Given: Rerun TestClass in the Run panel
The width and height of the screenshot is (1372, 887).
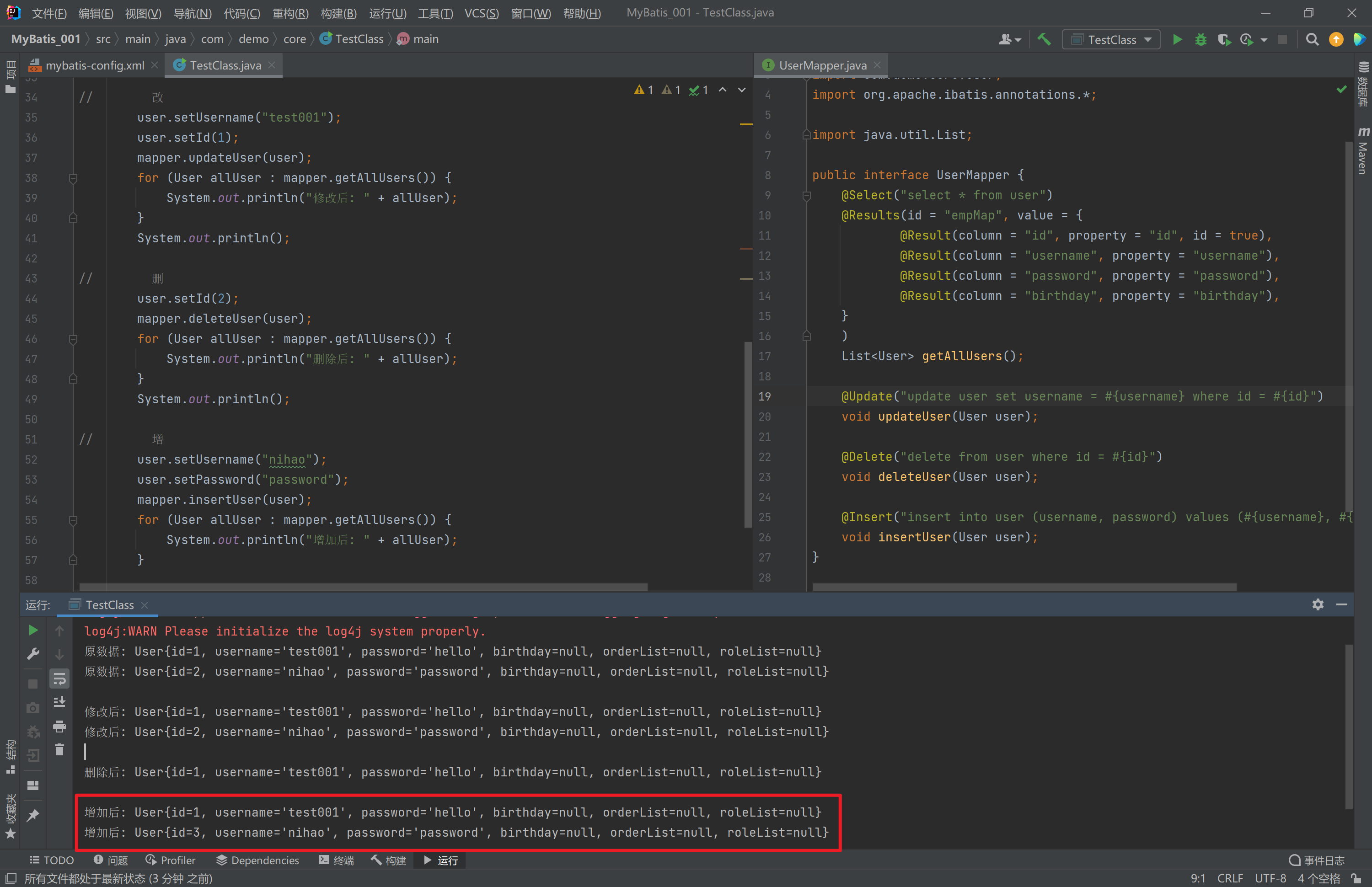Looking at the screenshot, I should click(x=33, y=630).
